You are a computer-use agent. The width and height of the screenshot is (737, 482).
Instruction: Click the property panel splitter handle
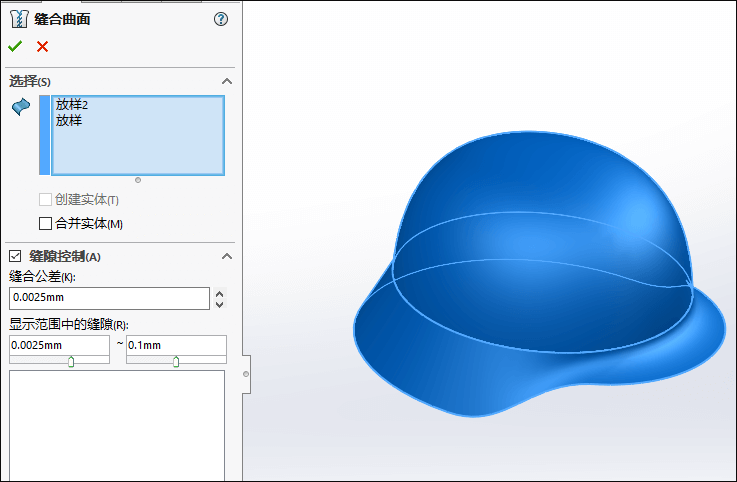(x=246, y=374)
